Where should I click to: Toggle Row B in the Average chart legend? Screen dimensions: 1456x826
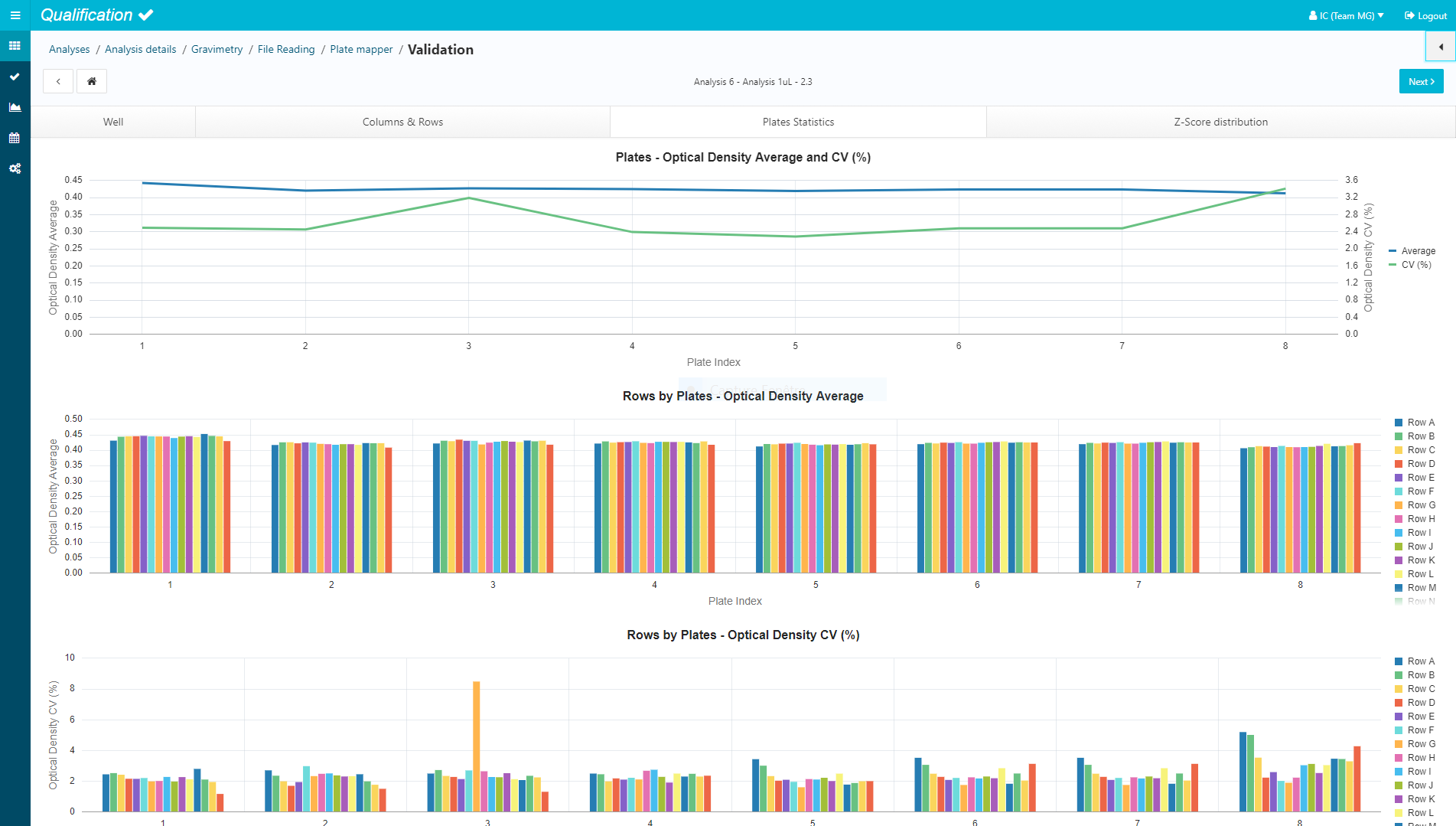[x=1415, y=436]
